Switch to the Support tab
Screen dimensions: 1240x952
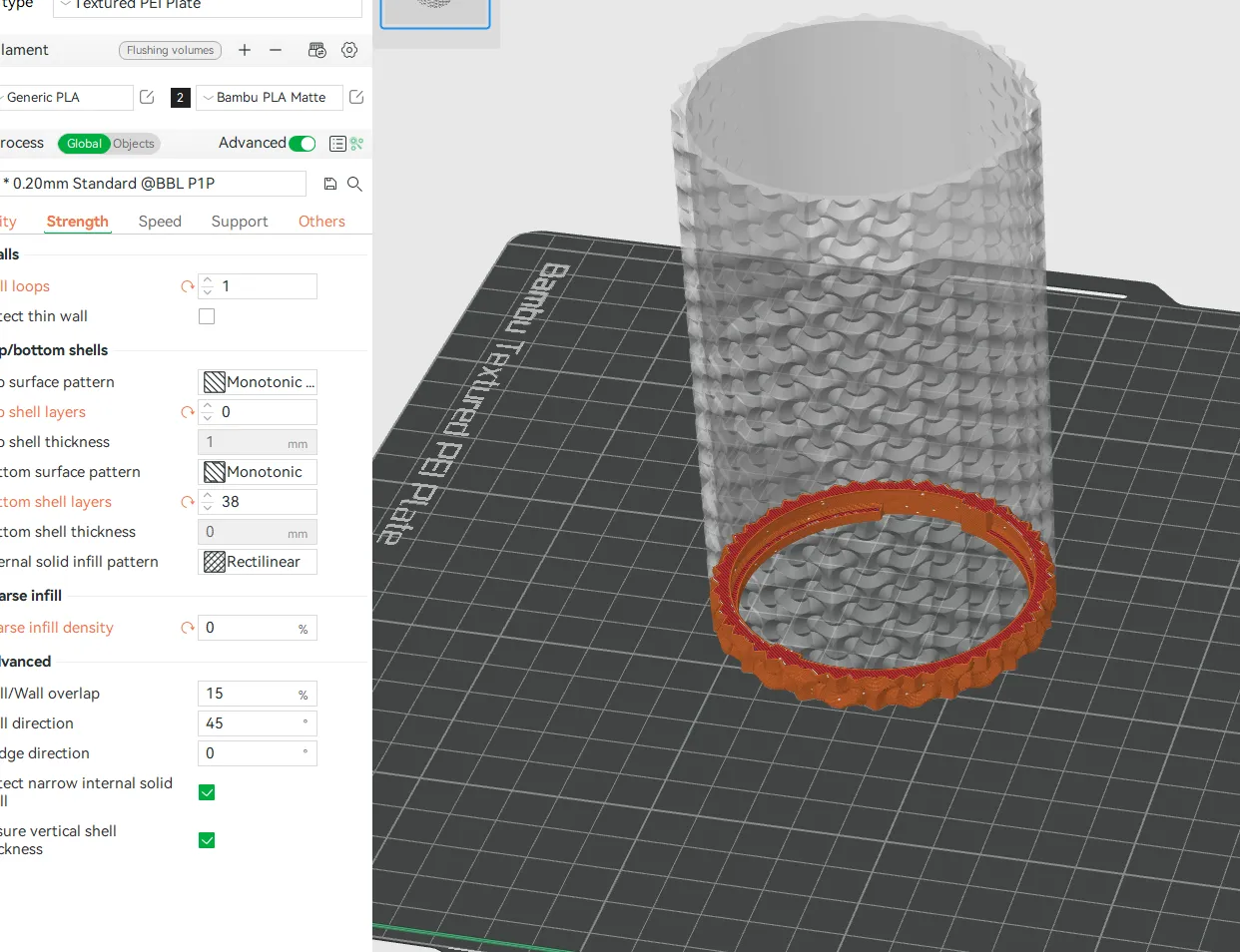point(240,222)
